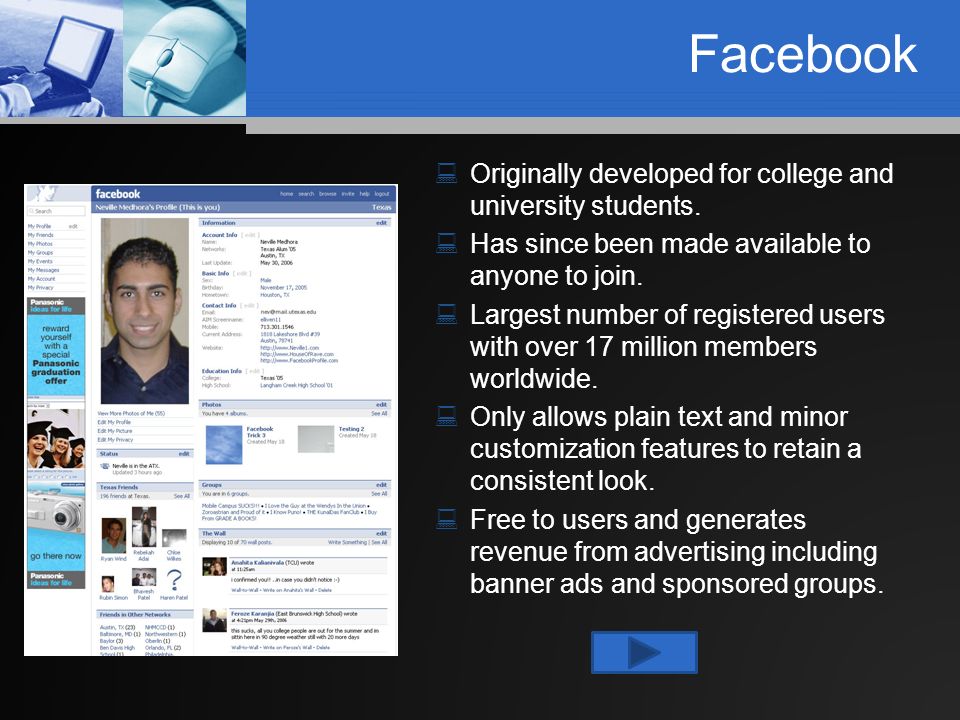960x720 pixels.
Task: Select the text 'banner ads and sponsored groups.'
Action: click(677, 583)
